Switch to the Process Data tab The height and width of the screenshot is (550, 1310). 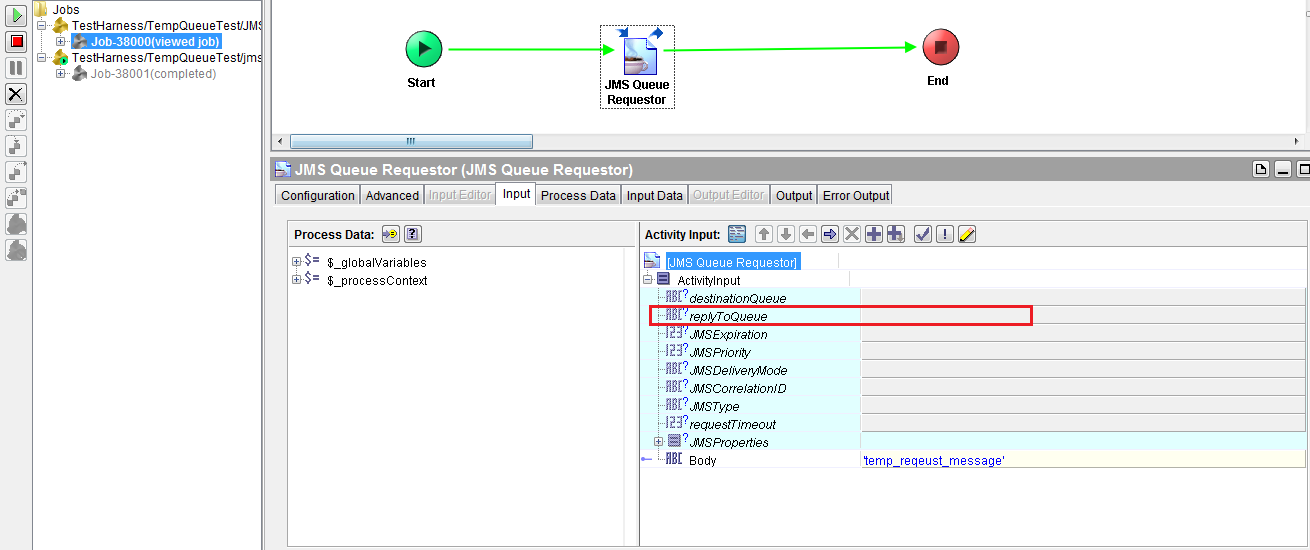(x=578, y=195)
